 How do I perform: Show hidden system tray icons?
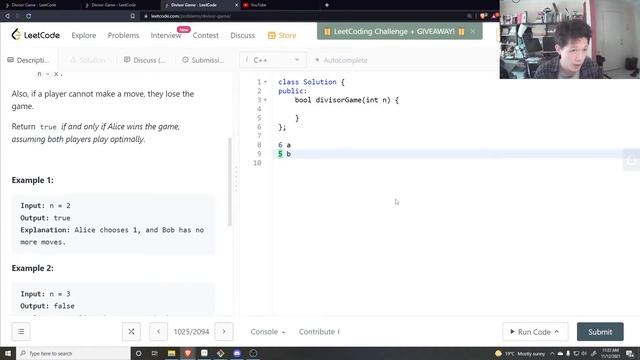(x=552, y=353)
